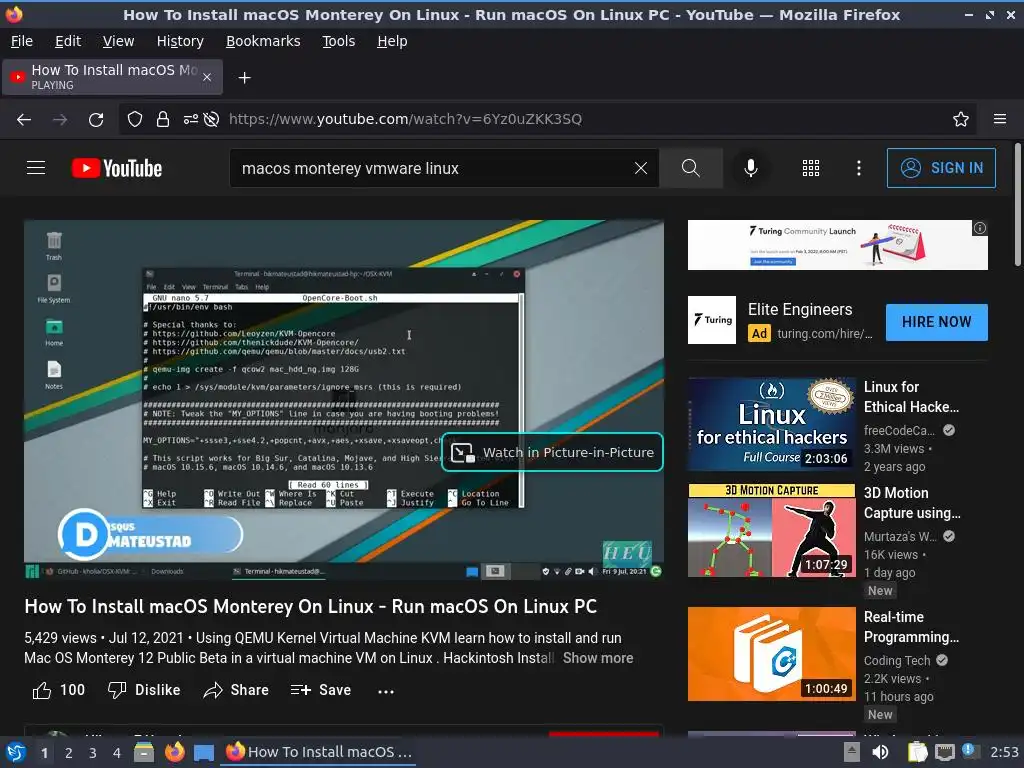Click the Dislike button
This screenshot has width=1024, height=768.
pyautogui.click(x=144, y=690)
